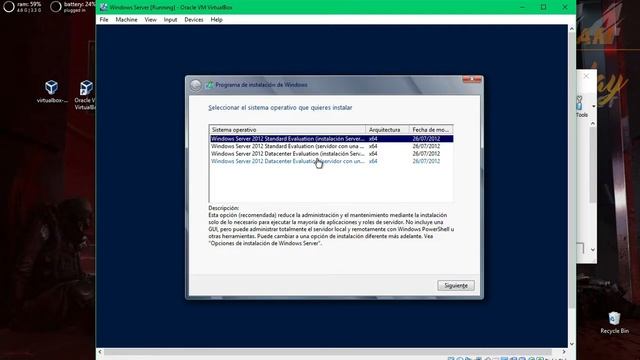Select Standard Evaluation (servidor con una...) row
This screenshot has height=360, width=640.
point(331,146)
